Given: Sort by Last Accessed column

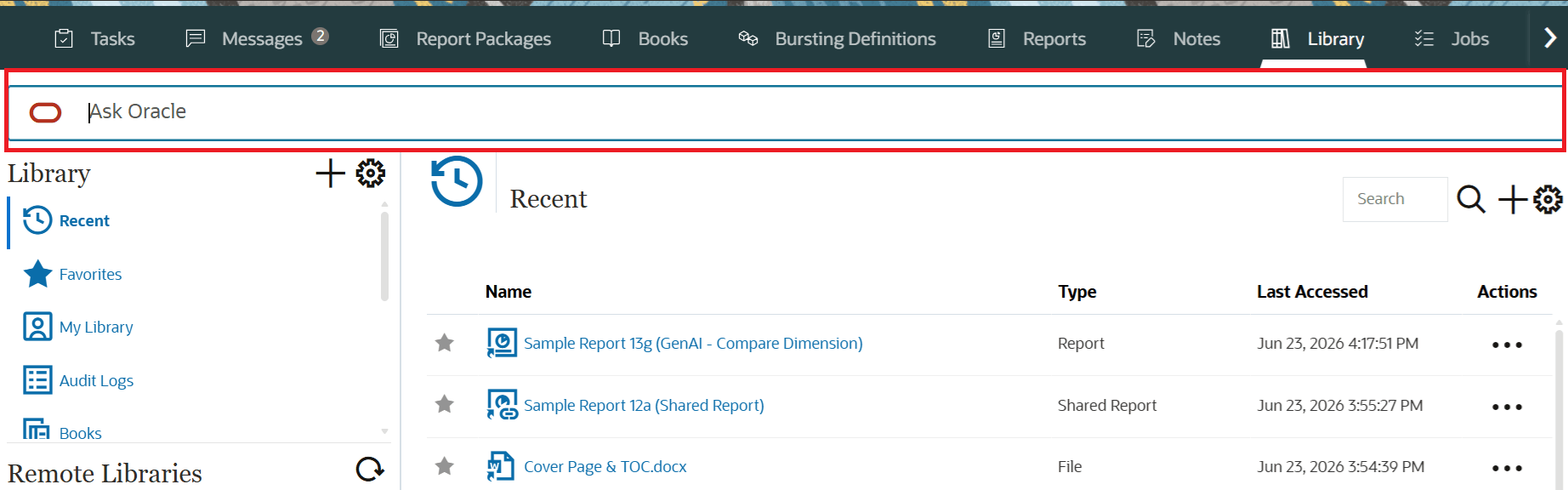Looking at the screenshot, I should click(1312, 292).
